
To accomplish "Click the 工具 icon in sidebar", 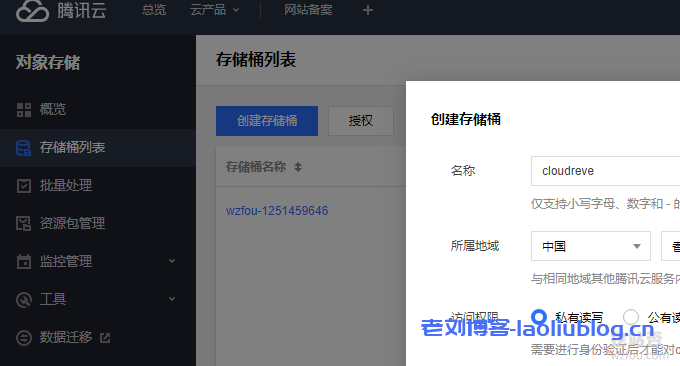I will coord(24,300).
